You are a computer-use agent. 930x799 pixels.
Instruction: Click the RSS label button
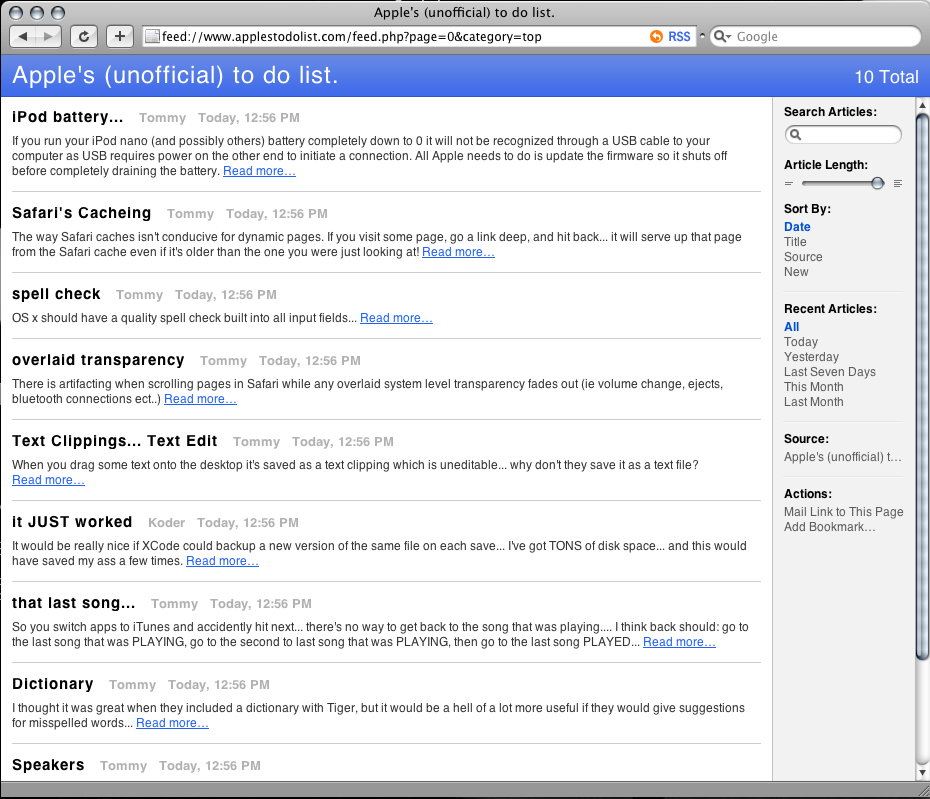click(679, 36)
